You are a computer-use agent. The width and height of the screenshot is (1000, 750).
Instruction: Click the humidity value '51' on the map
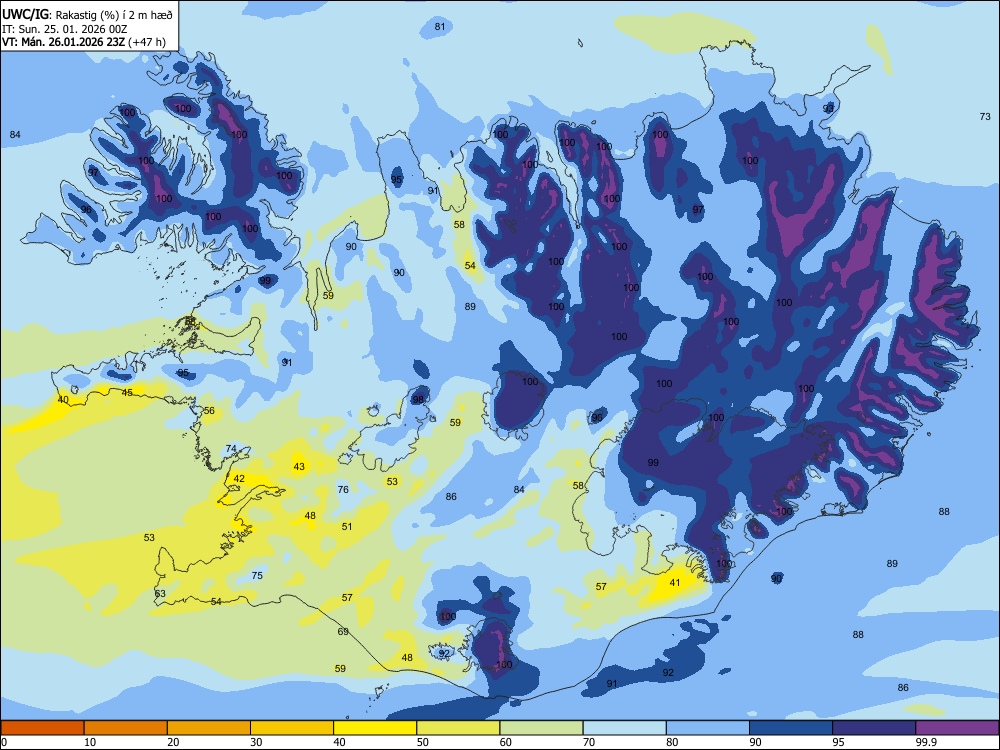pyautogui.click(x=347, y=526)
